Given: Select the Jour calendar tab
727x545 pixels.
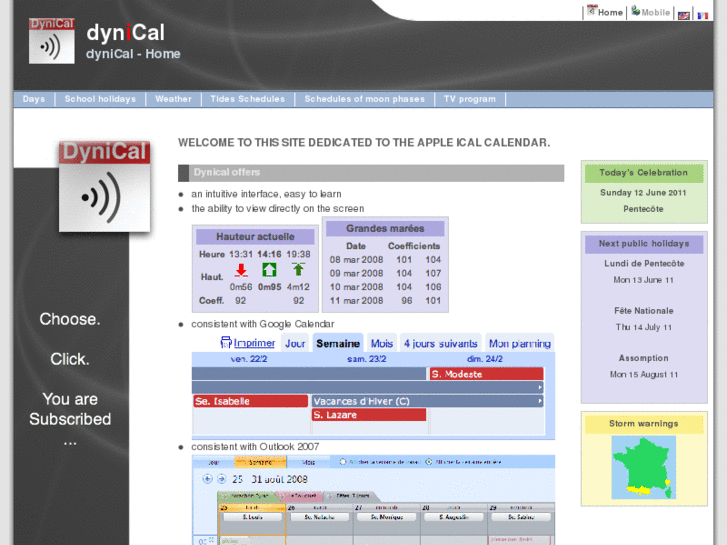Looking at the screenshot, I should [295, 343].
